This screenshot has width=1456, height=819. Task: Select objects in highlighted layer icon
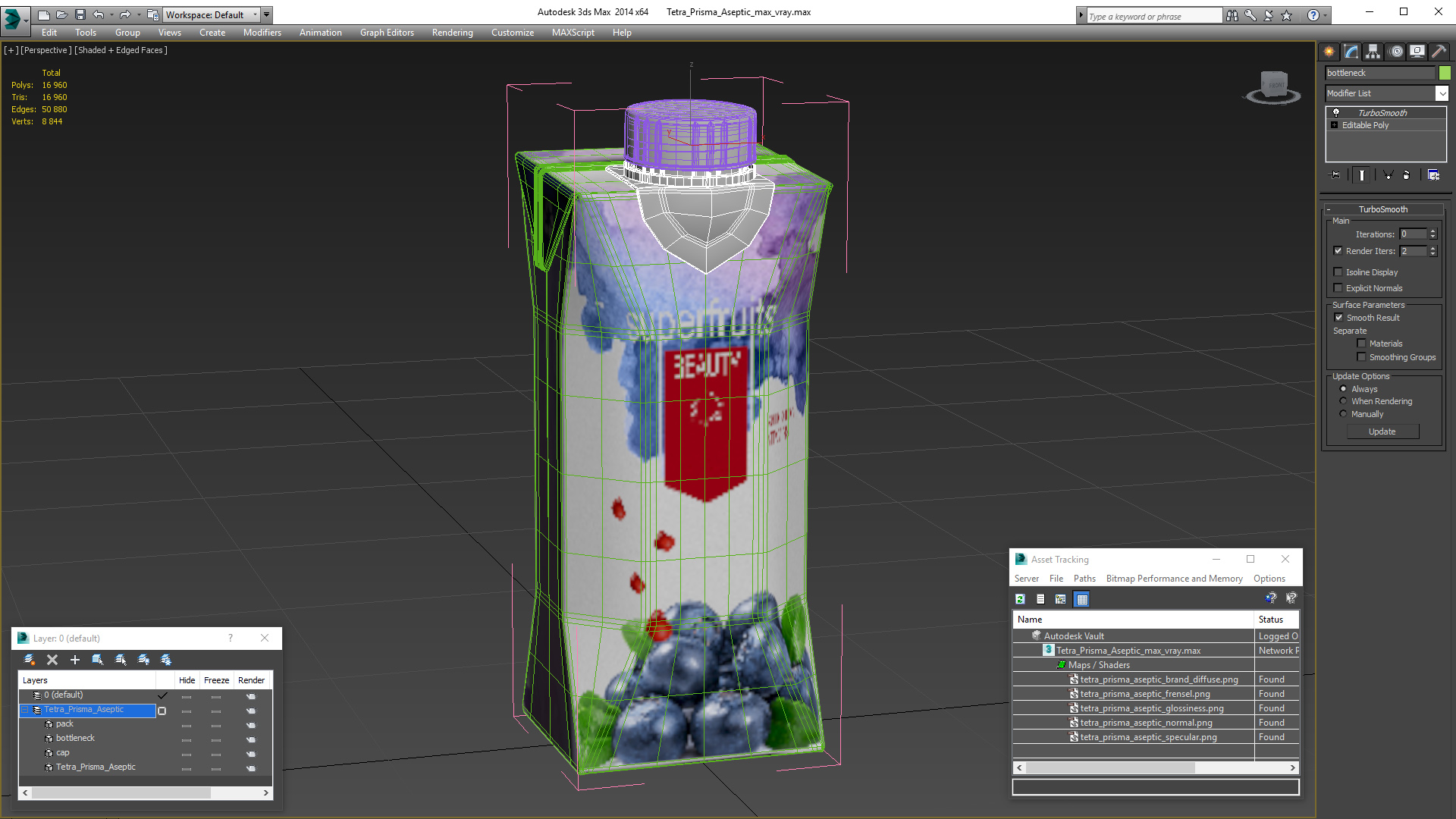(x=98, y=660)
